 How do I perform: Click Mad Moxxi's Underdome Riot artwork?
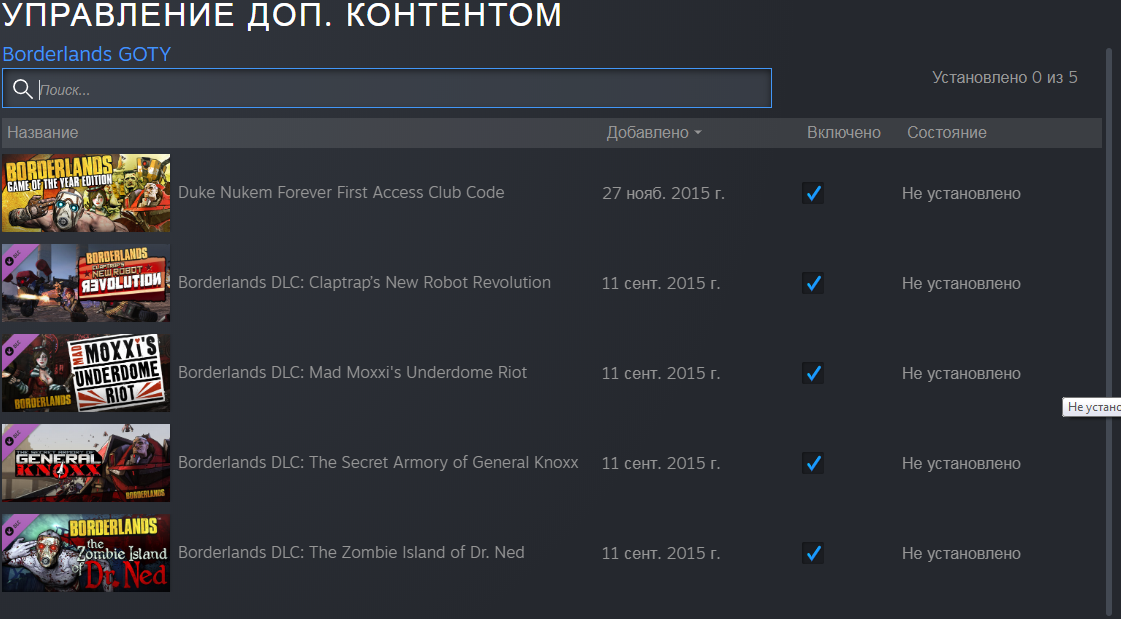point(86,373)
